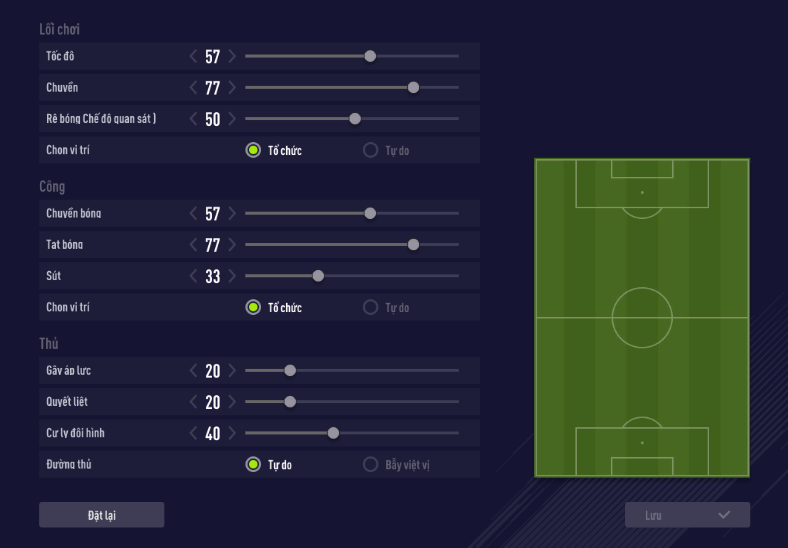Increase the Sút value with right arrow

pyautogui.click(x=232, y=276)
